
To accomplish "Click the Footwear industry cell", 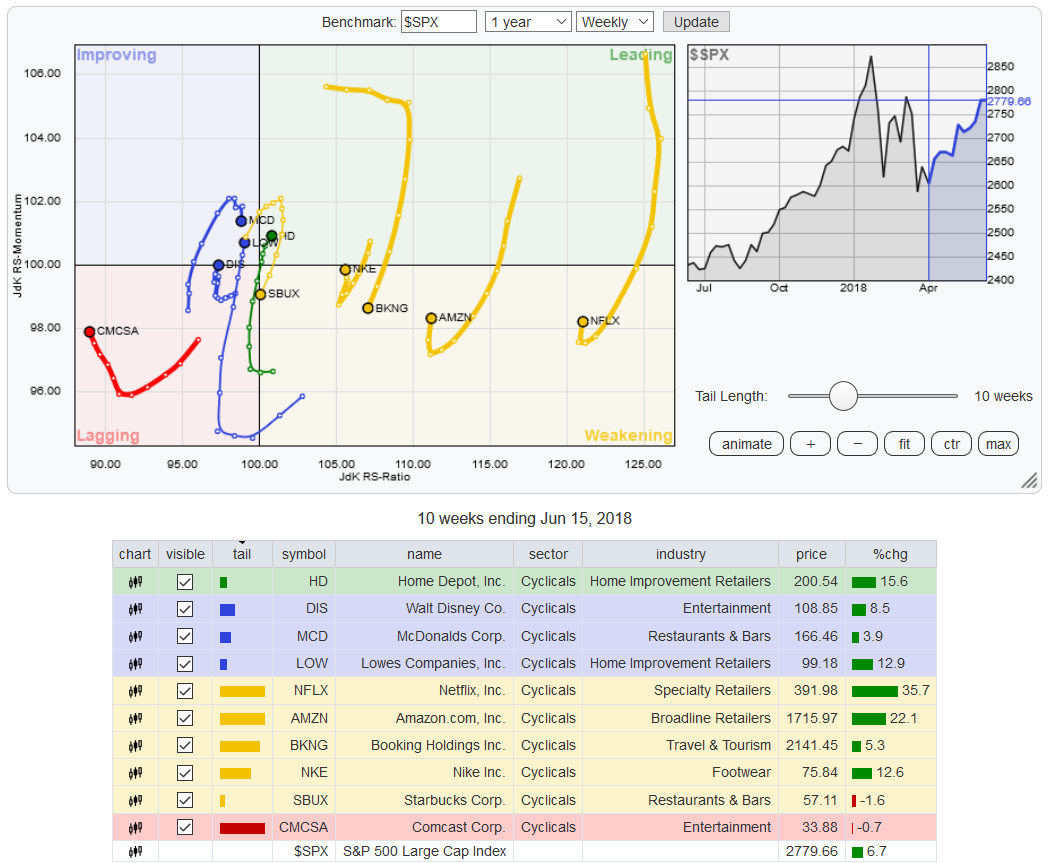I will pos(680,773).
